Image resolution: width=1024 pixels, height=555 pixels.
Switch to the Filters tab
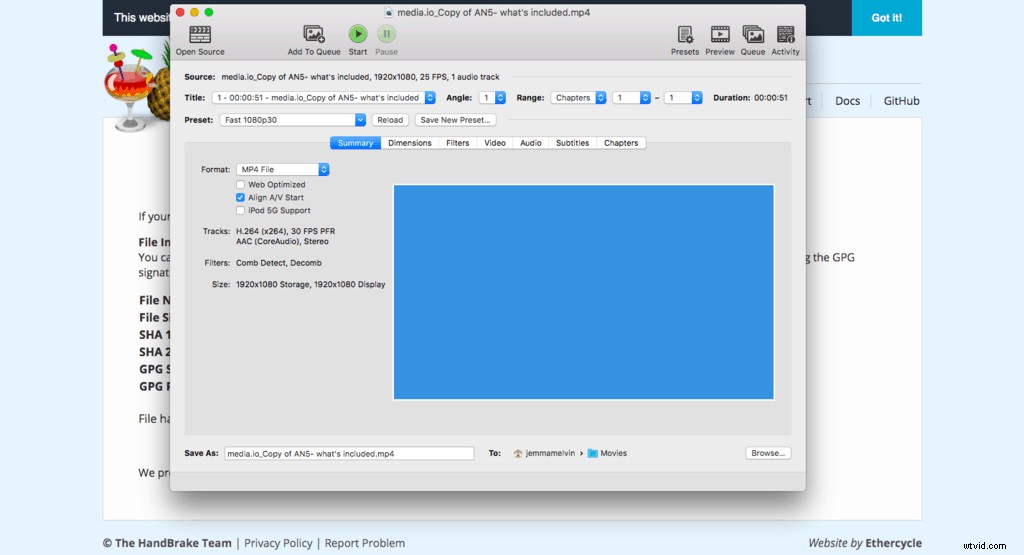[x=457, y=143]
